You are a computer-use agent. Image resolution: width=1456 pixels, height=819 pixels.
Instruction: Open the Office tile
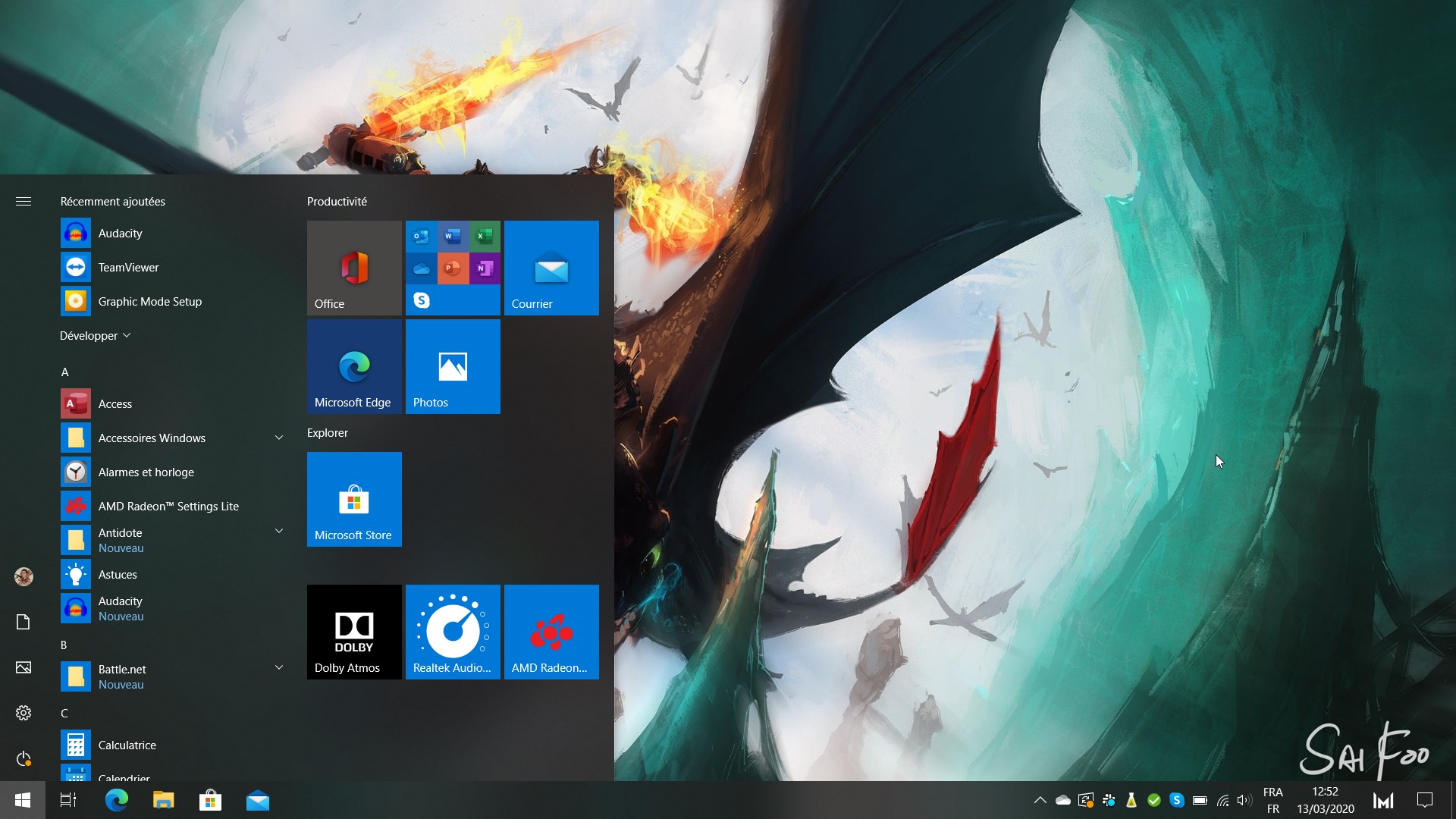point(354,268)
